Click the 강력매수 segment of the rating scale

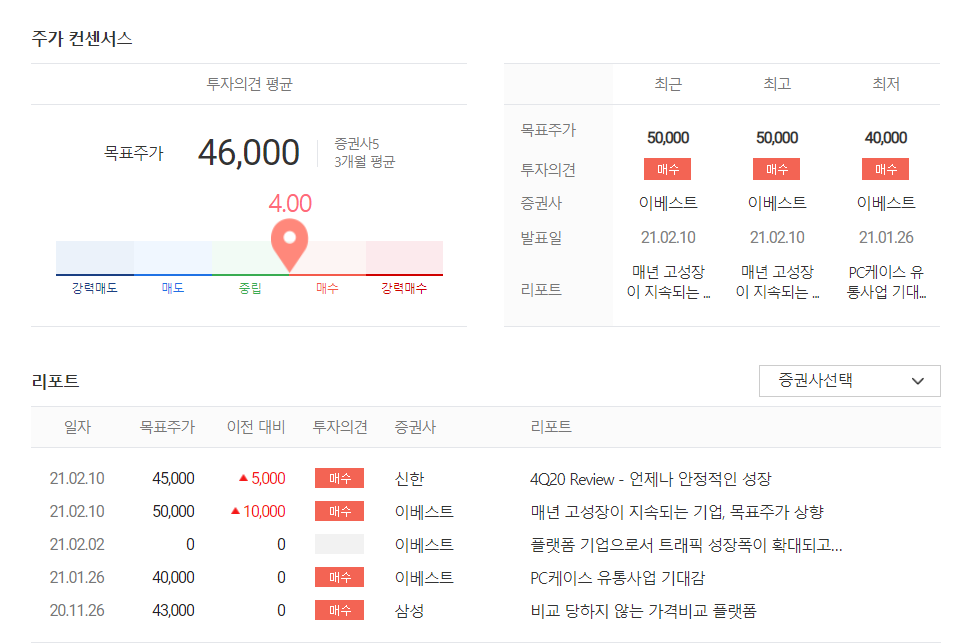404,258
